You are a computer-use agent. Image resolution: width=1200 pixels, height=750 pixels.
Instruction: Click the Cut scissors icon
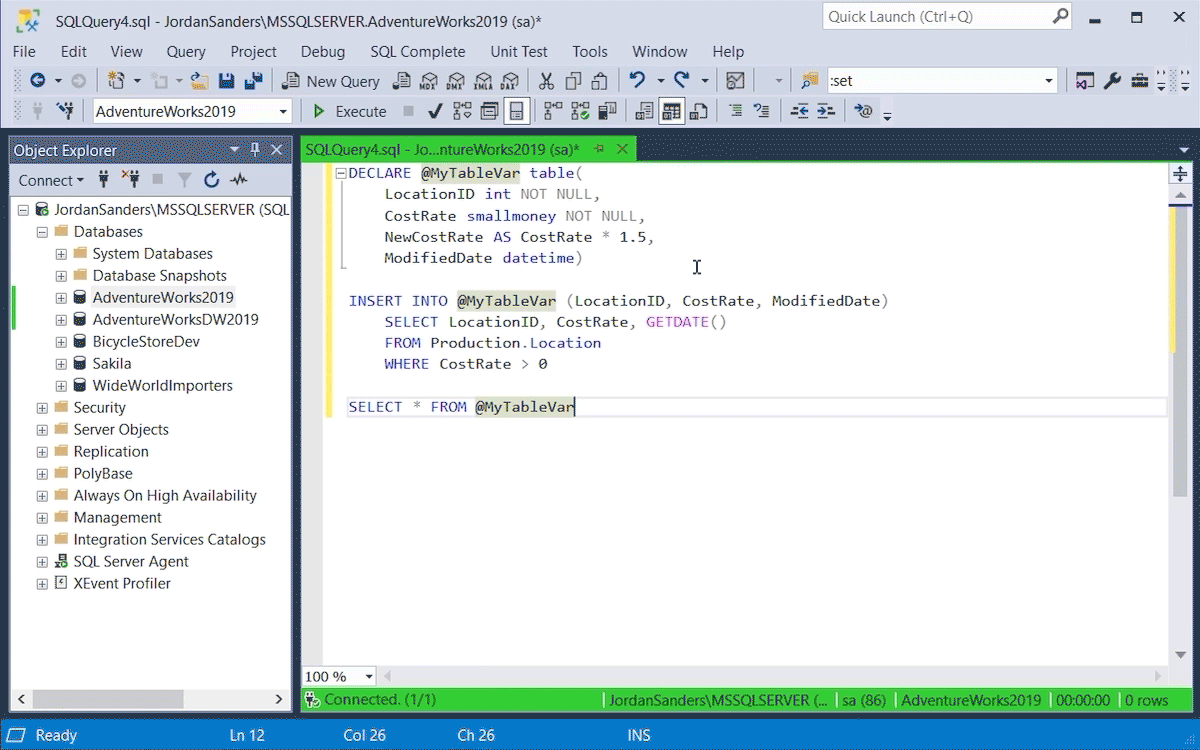coord(546,81)
